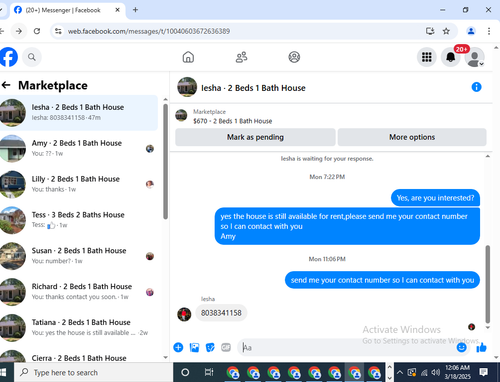Show hidden tray icons chevron

400,372
